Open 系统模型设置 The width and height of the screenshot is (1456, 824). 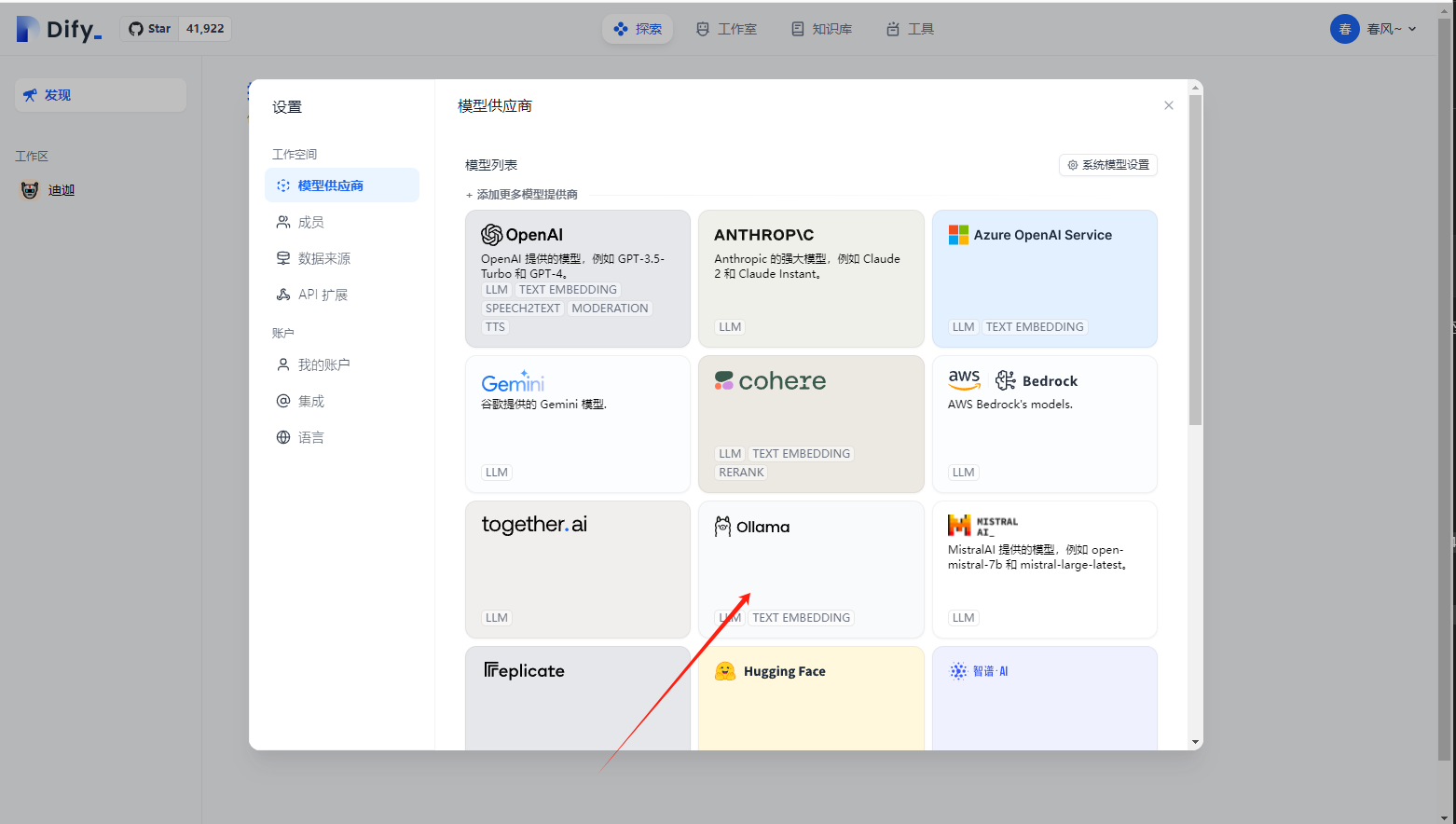coord(1107,164)
